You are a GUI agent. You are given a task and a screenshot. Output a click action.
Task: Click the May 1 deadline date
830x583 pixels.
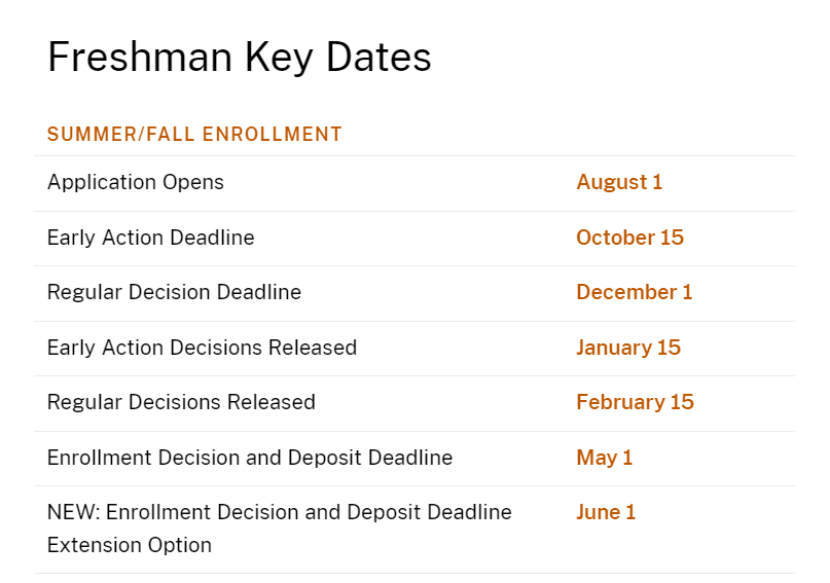pyautogui.click(x=604, y=457)
